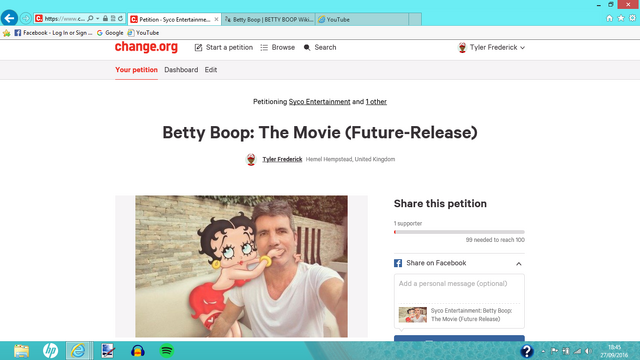
Task: Click the change.org logo
Action: point(146,47)
